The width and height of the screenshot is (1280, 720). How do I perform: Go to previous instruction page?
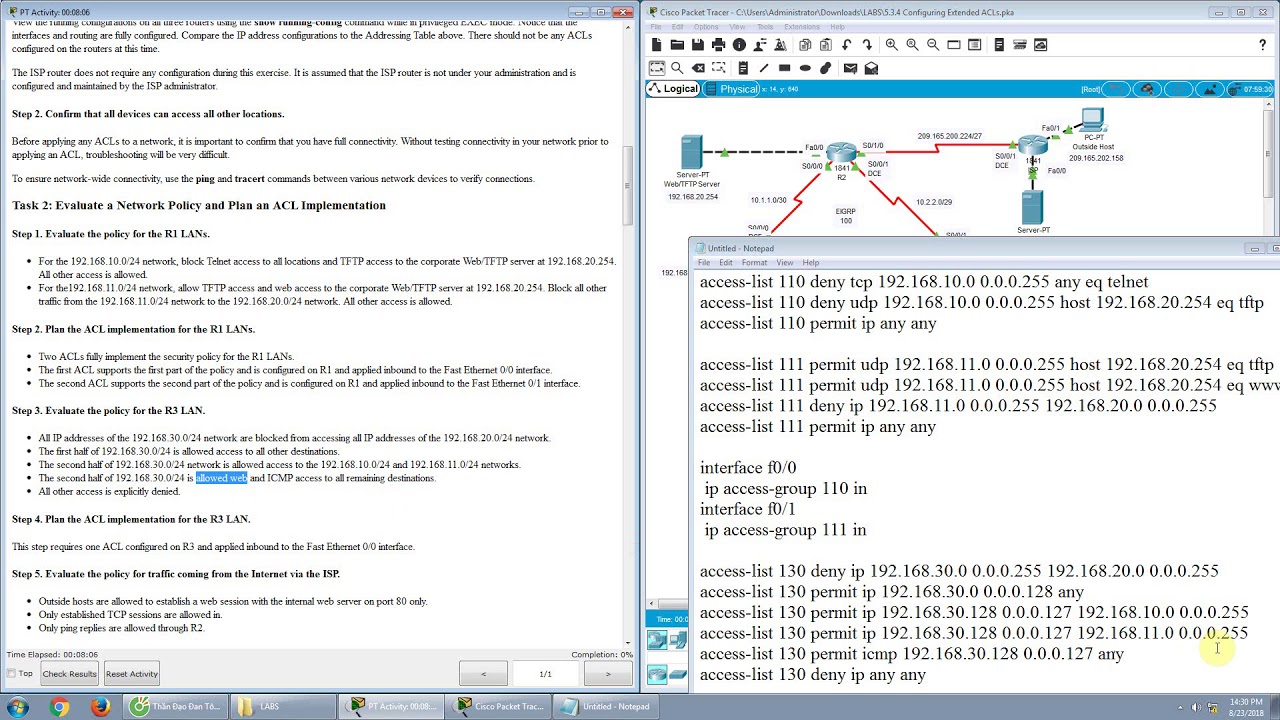tap(483, 674)
